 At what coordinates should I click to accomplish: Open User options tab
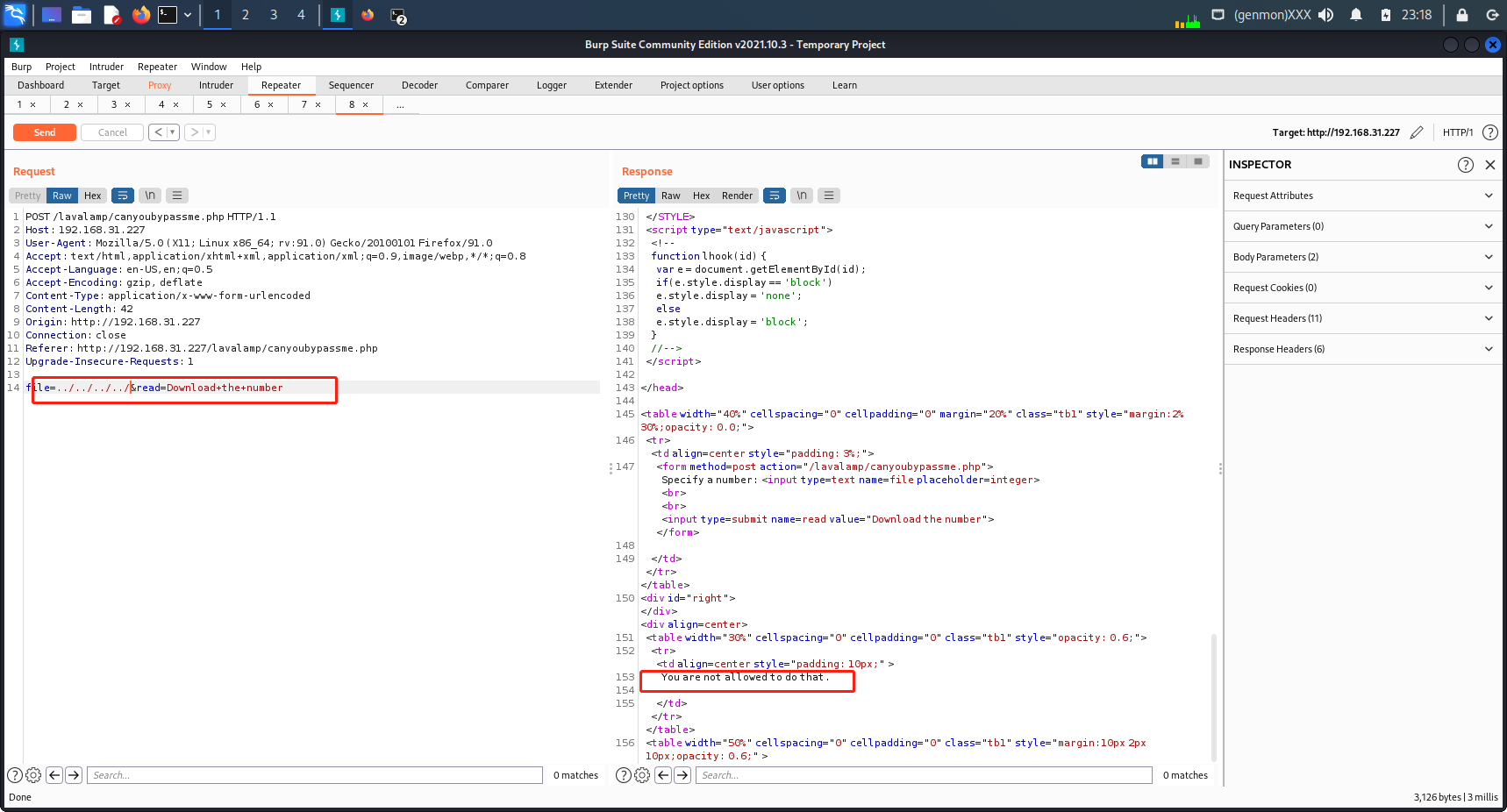777,85
